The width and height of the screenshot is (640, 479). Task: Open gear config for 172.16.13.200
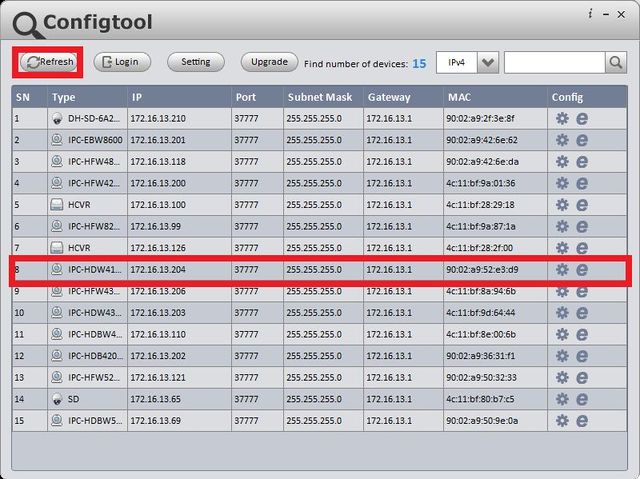coord(562,183)
